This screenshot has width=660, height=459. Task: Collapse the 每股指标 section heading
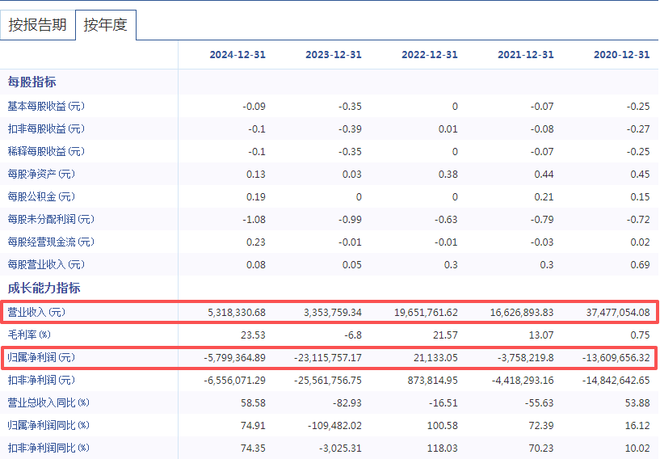(x=32, y=82)
